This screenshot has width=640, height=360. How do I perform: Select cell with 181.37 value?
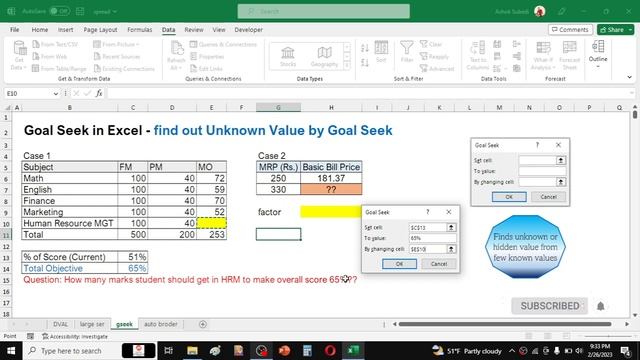click(x=331, y=178)
